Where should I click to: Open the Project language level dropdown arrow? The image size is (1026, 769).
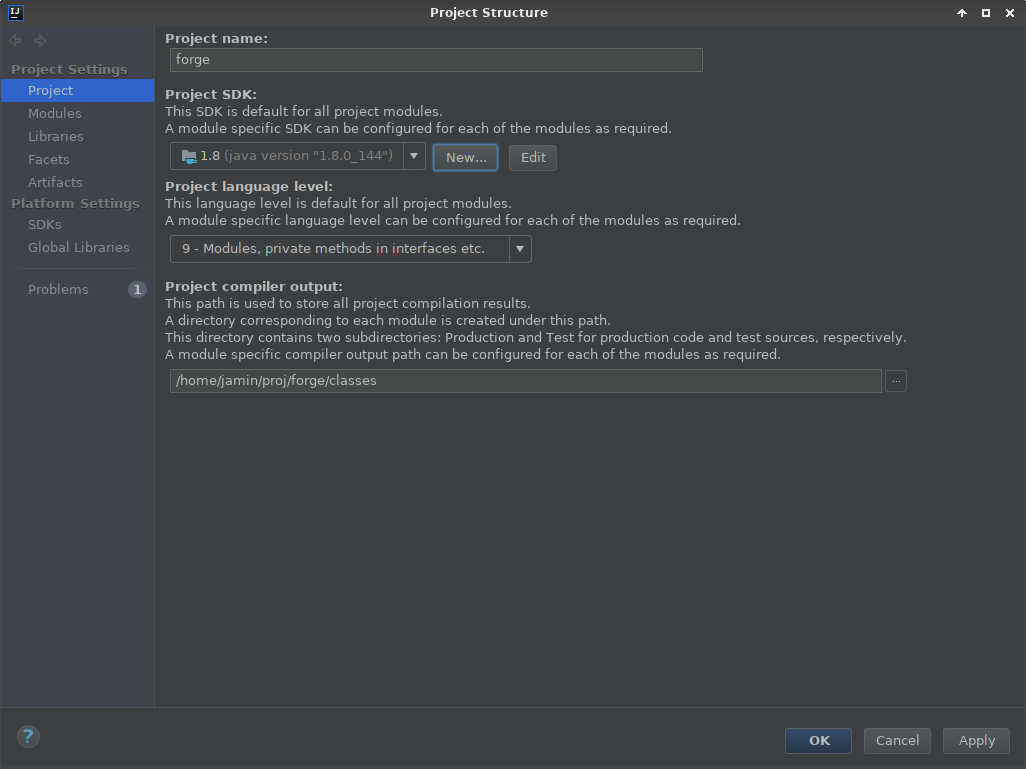(520, 249)
